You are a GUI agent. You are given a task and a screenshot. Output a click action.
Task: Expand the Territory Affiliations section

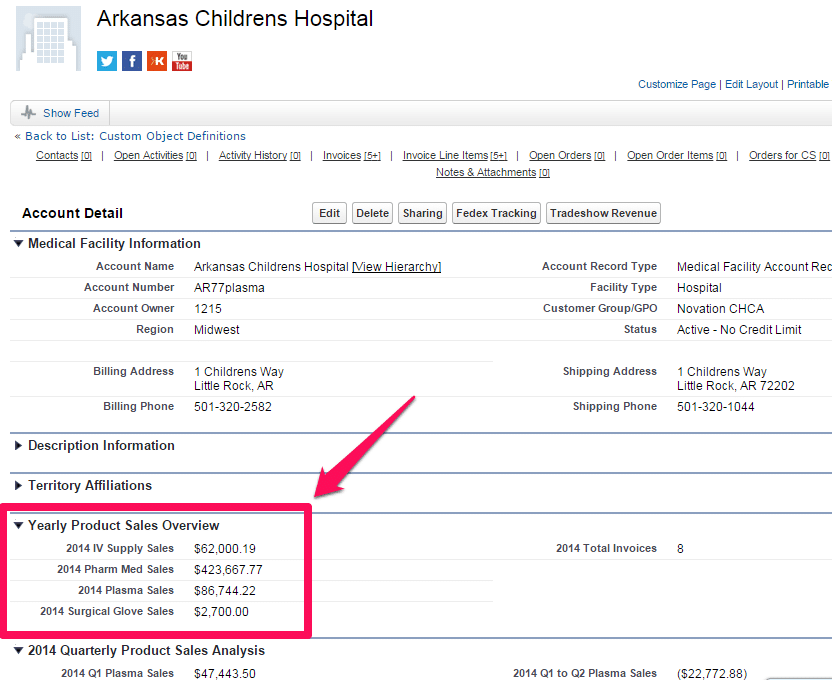18,486
